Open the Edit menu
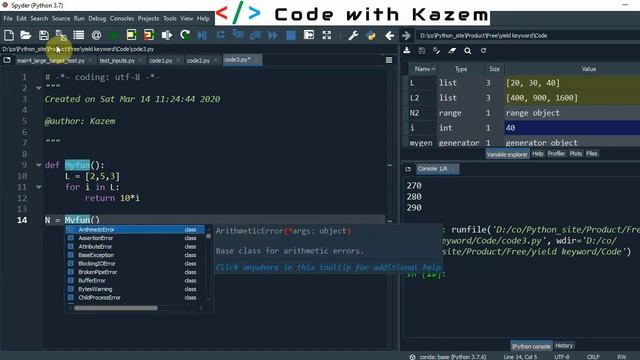 tap(22, 18)
